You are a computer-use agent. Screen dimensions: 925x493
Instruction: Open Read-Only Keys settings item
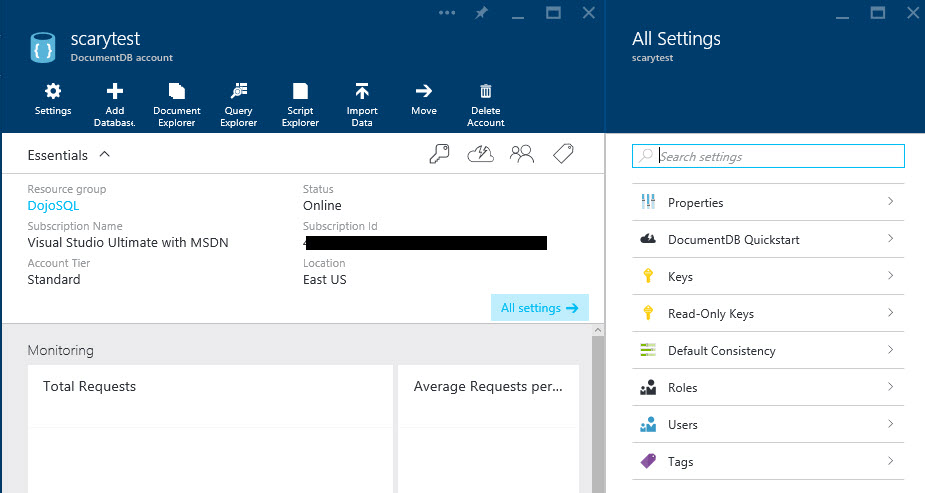point(768,314)
